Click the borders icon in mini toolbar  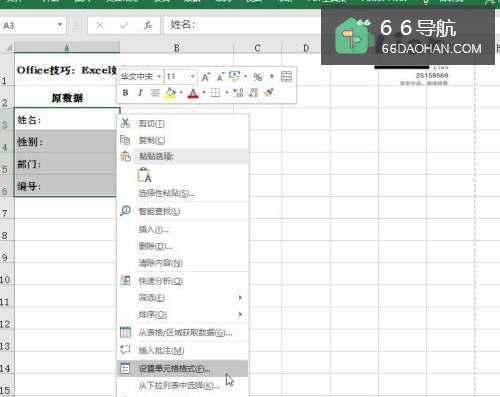(x=215, y=93)
